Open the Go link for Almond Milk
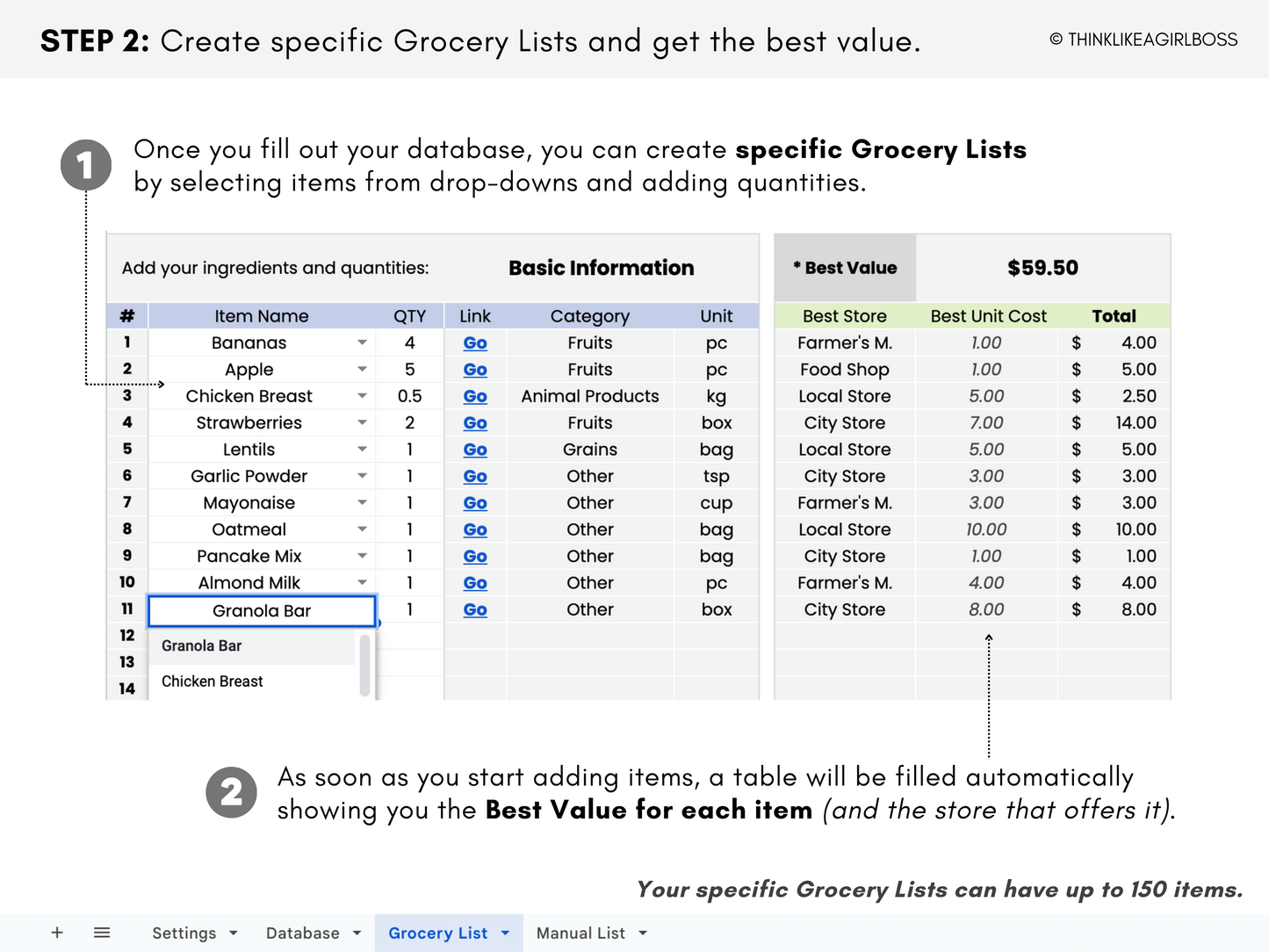 click(474, 582)
